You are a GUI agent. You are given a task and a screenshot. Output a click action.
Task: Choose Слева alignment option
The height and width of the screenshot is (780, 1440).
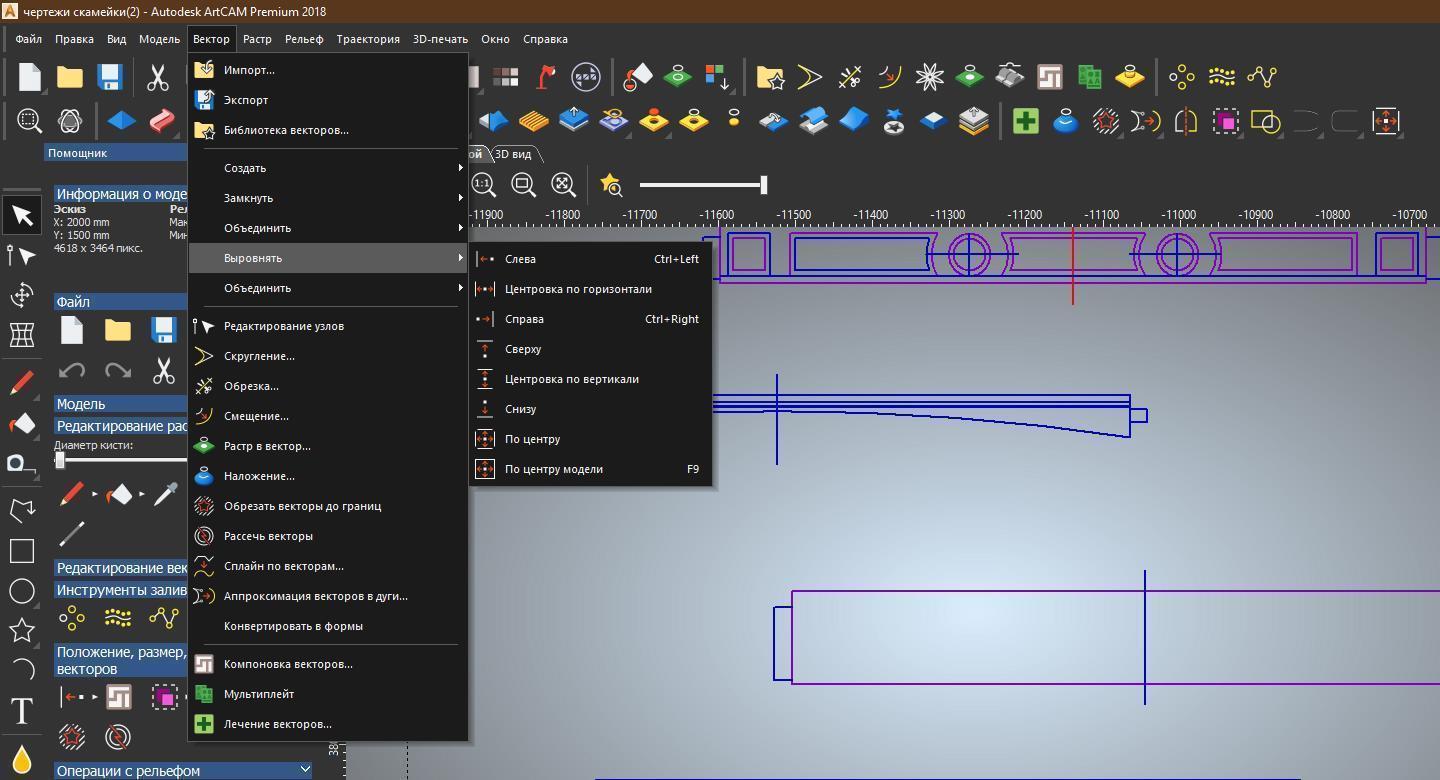(x=591, y=259)
